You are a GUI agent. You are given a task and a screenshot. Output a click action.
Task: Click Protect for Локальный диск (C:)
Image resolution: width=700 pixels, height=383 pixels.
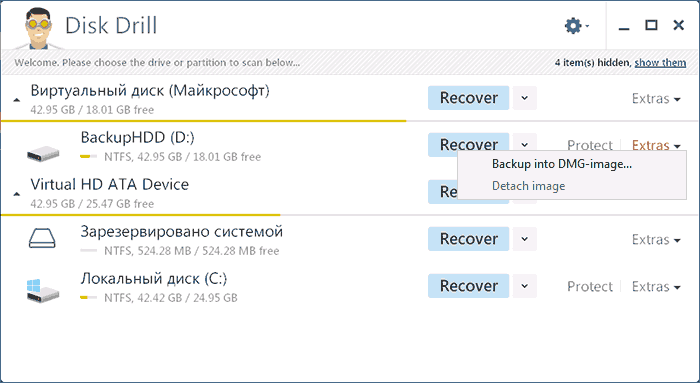589,286
